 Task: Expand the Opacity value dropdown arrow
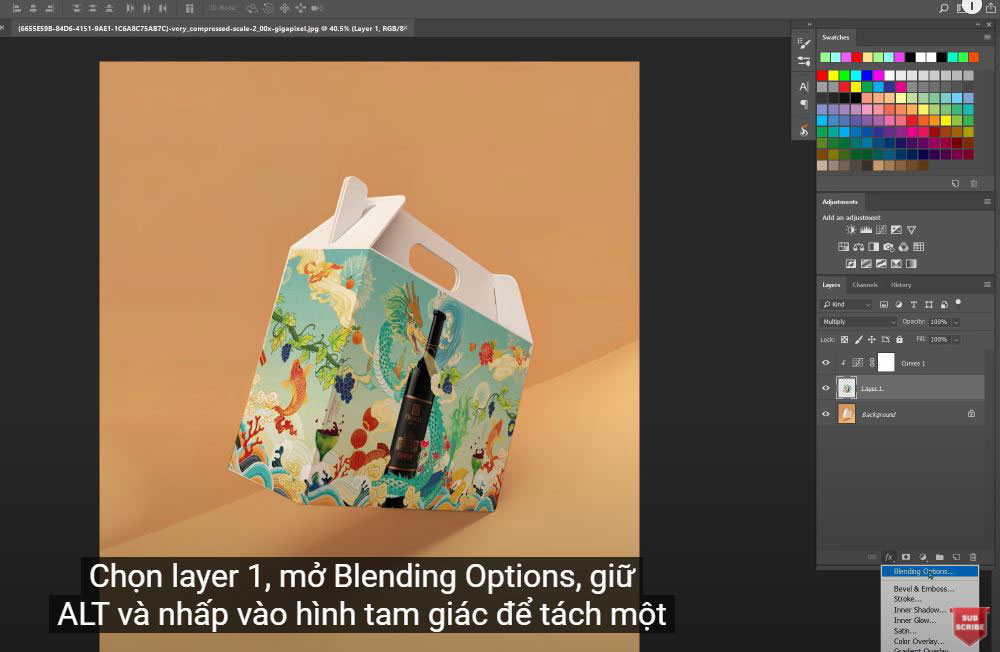[x=956, y=322]
